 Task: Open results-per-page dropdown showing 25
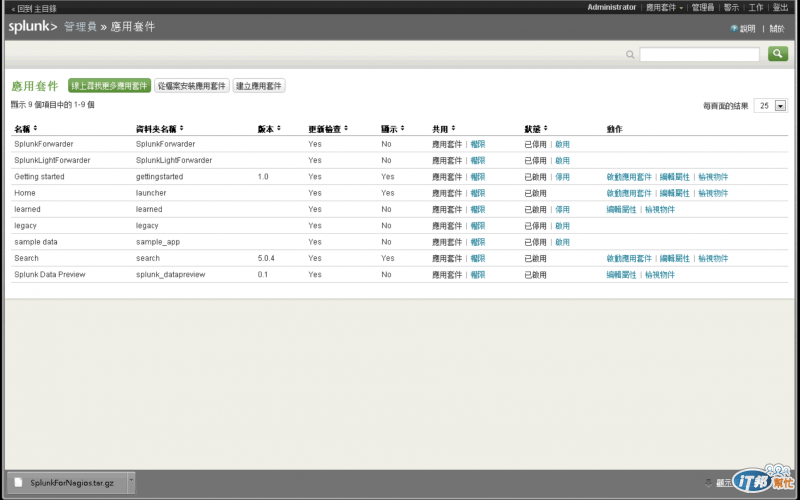771,106
